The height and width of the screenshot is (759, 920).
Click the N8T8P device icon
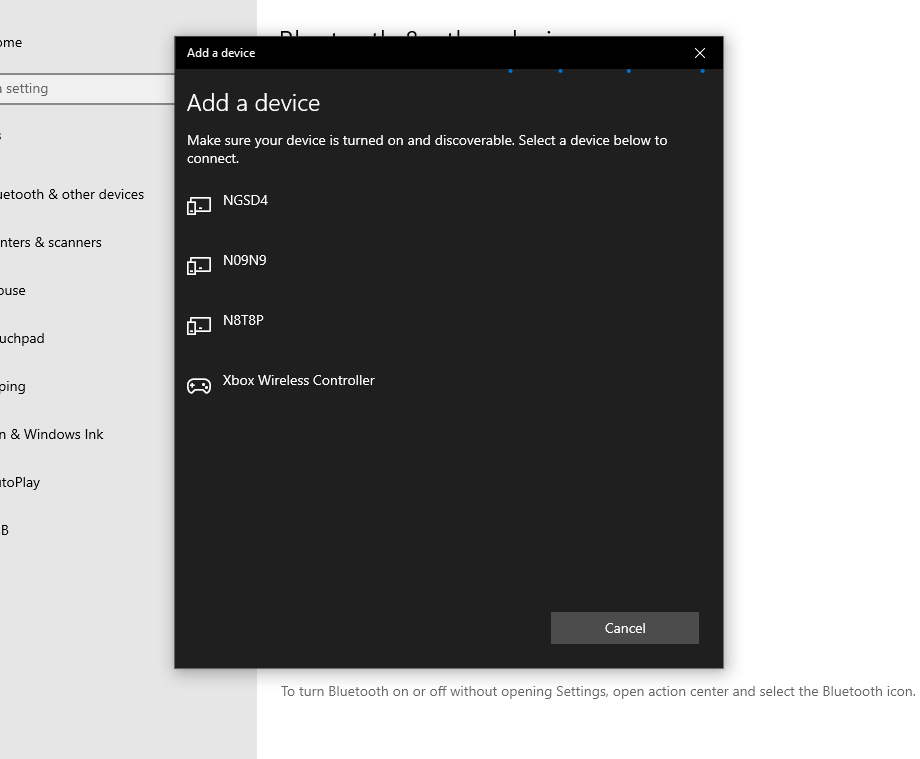pos(199,326)
